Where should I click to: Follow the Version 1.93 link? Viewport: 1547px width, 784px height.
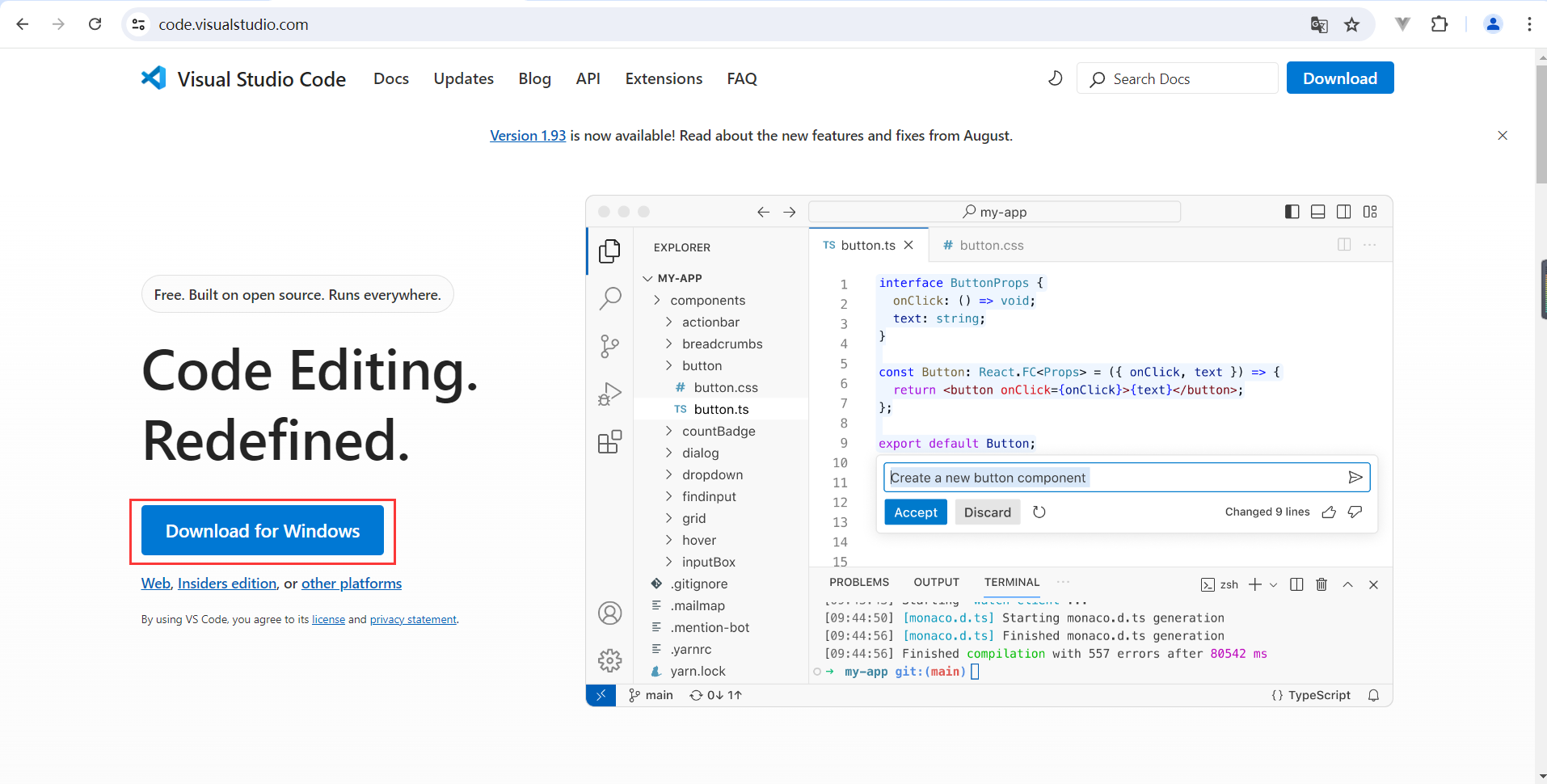click(x=528, y=136)
